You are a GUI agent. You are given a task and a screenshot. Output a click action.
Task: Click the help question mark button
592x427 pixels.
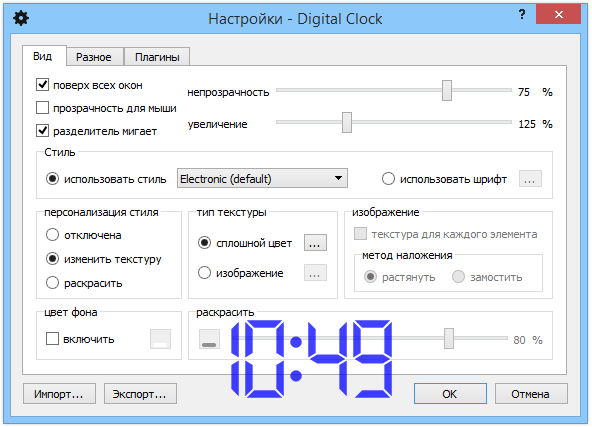(x=522, y=15)
